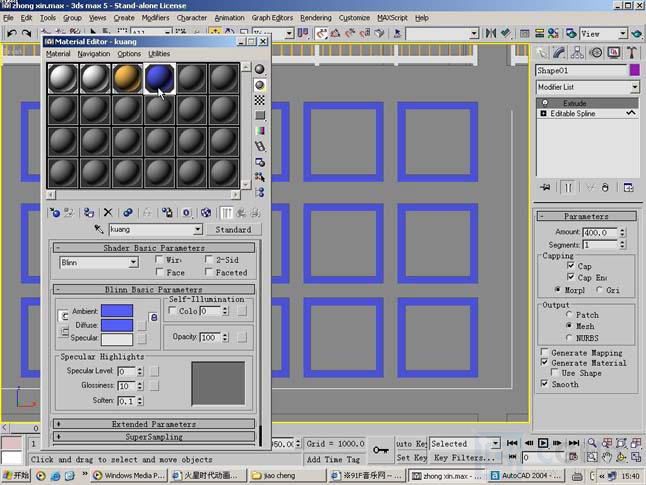Click the Key Filters button
This screenshot has height=485, width=646.
click(464, 458)
